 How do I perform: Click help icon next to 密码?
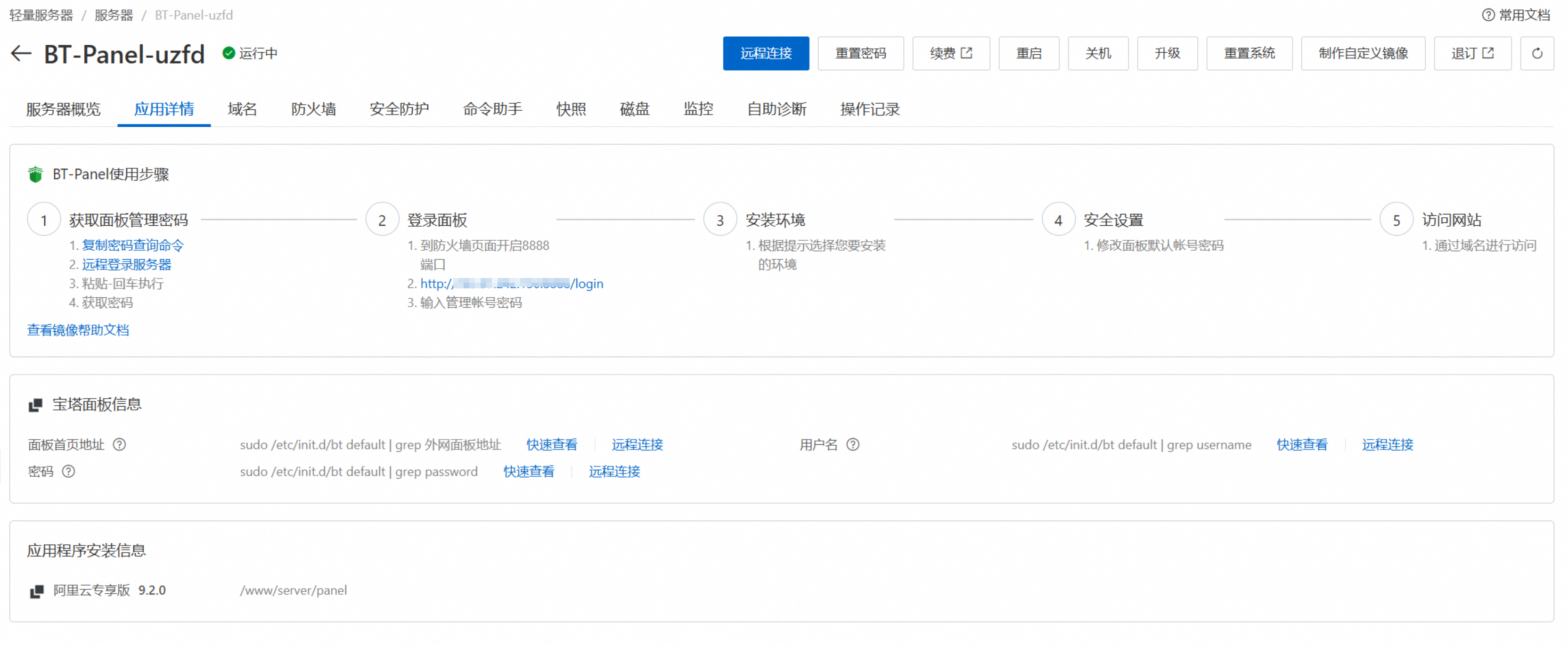[69, 471]
